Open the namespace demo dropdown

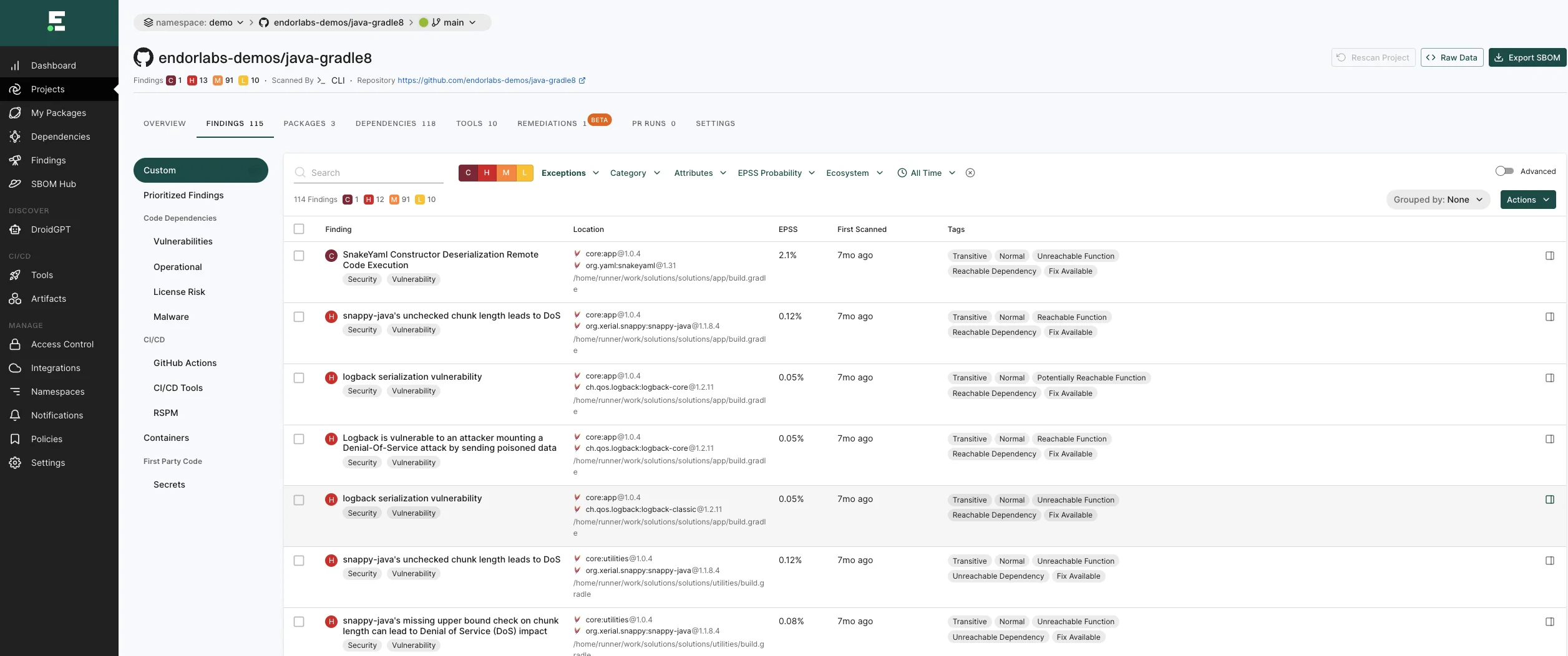tap(193, 22)
